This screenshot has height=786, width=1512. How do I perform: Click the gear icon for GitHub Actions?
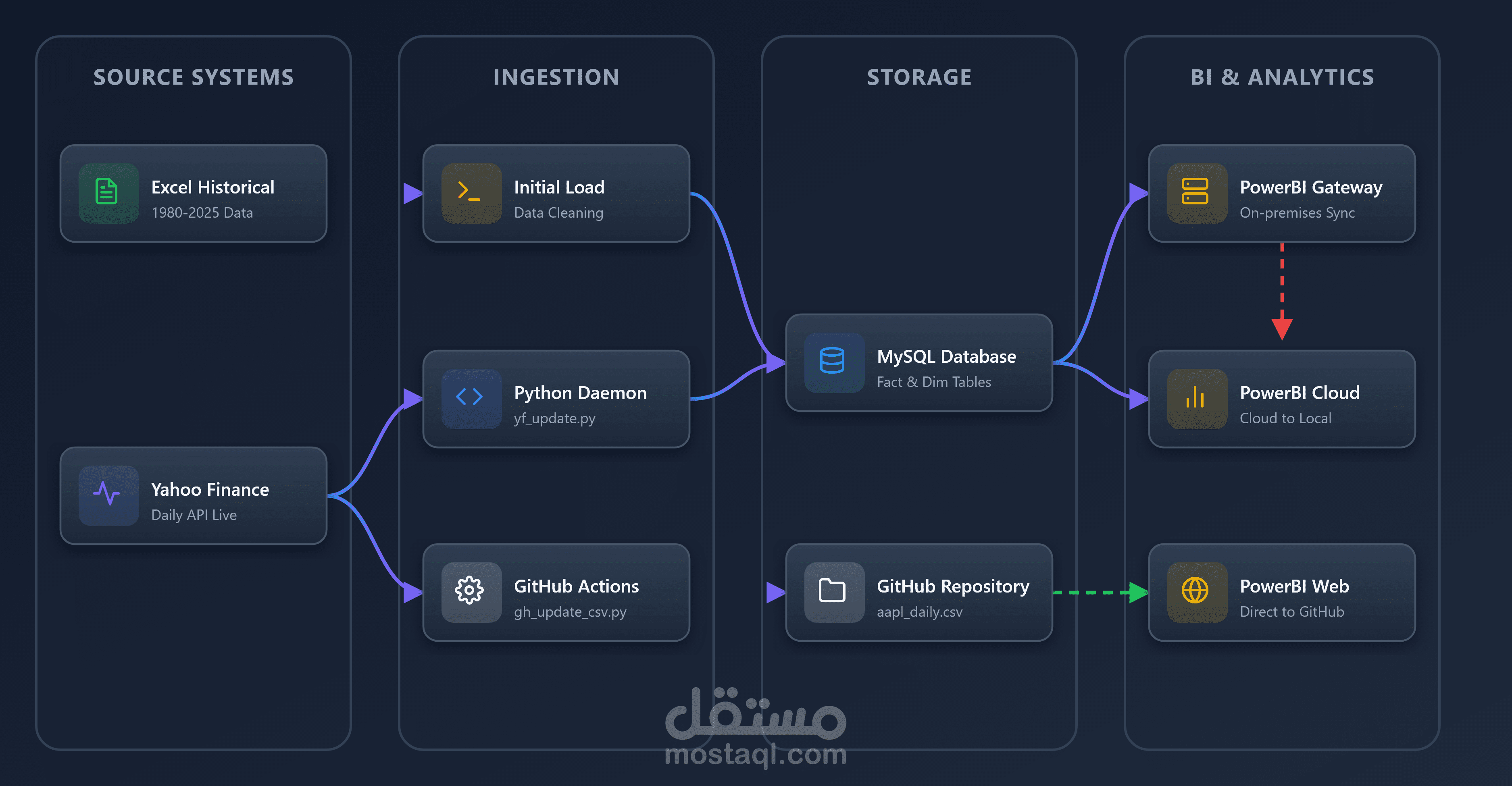click(x=470, y=591)
